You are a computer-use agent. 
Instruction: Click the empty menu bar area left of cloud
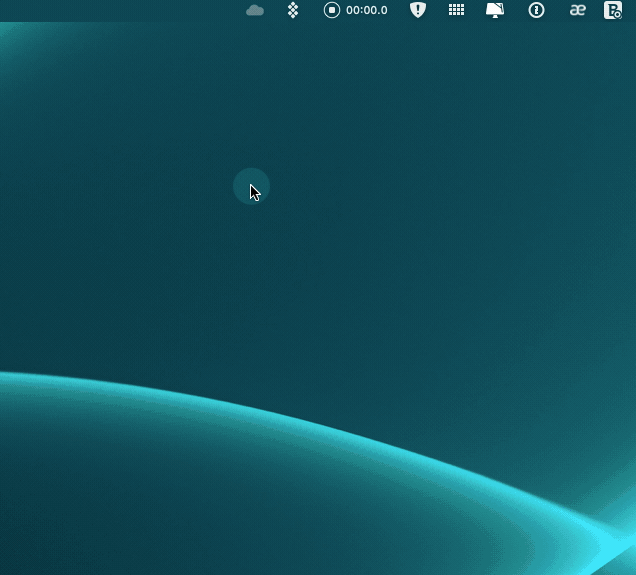(120, 10)
